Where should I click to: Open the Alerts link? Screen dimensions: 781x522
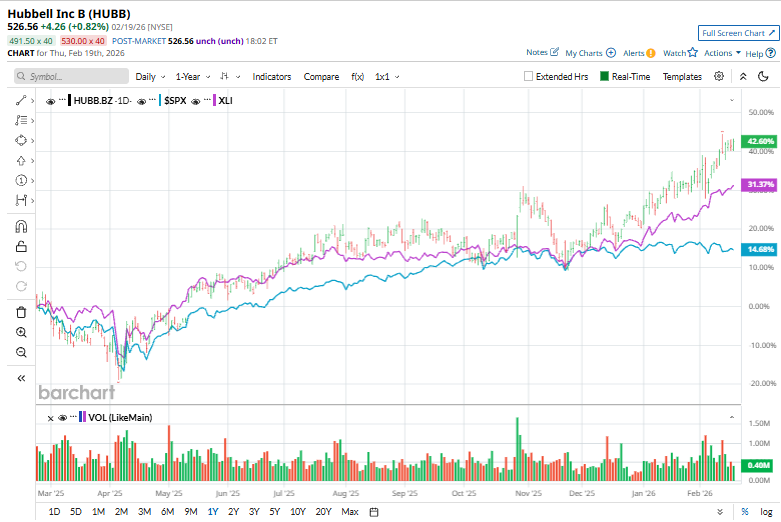pos(639,53)
